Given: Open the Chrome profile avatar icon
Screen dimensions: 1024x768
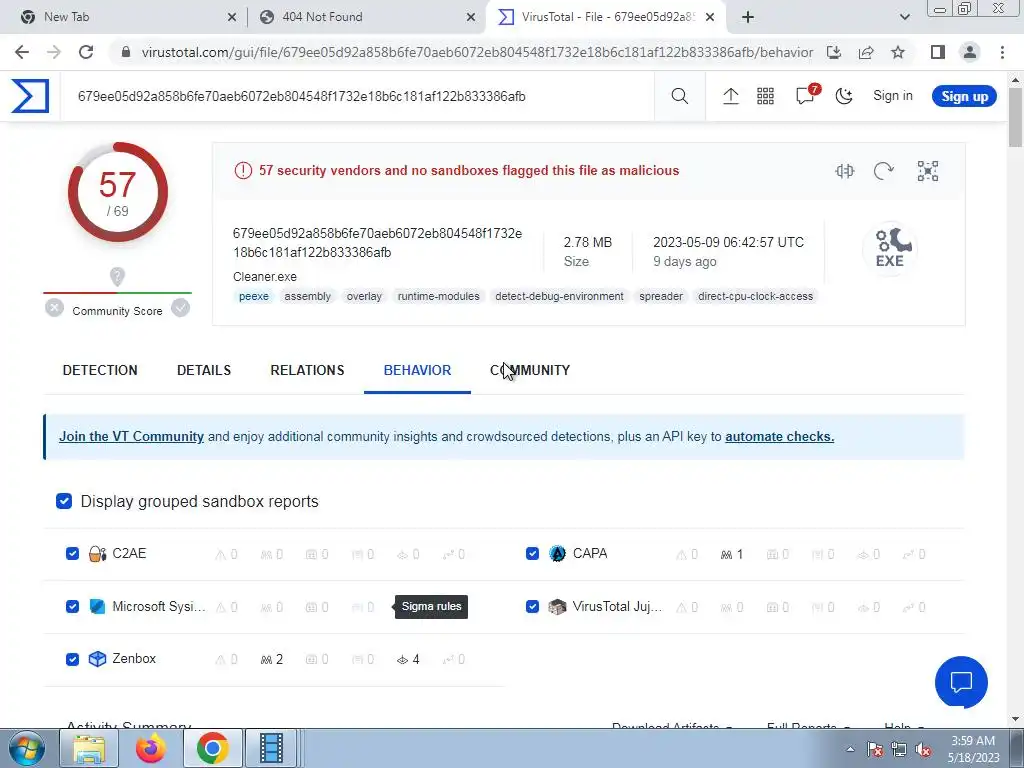Looking at the screenshot, I should [x=970, y=52].
